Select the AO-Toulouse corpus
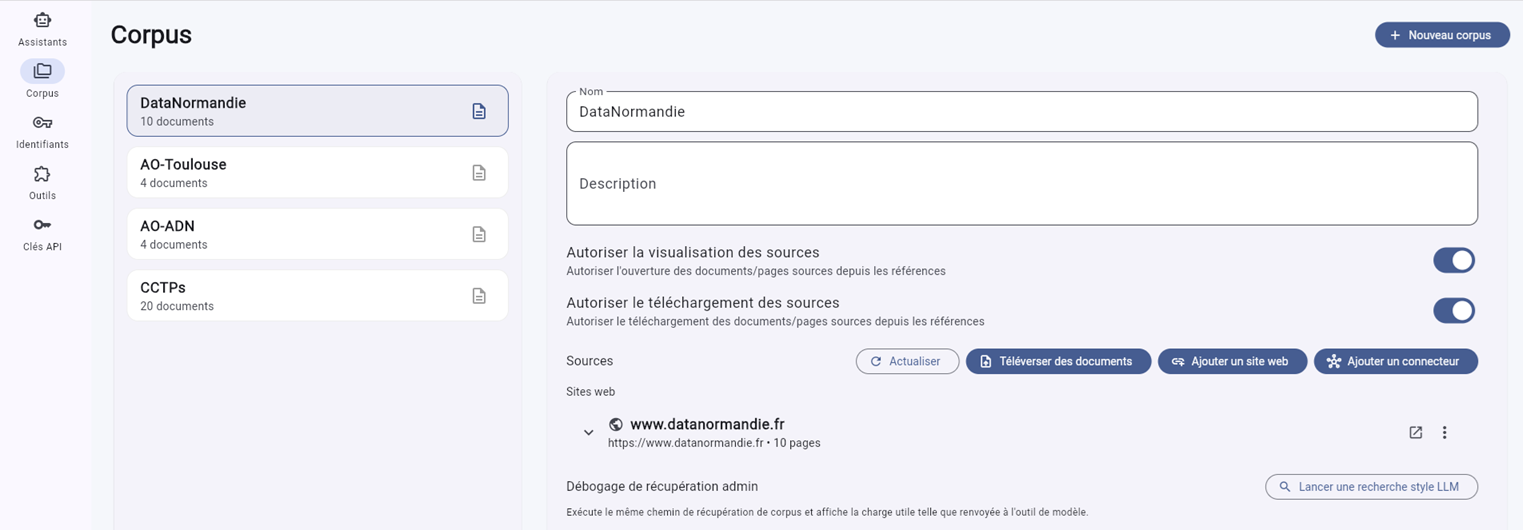The height and width of the screenshot is (530, 1523). point(317,173)
